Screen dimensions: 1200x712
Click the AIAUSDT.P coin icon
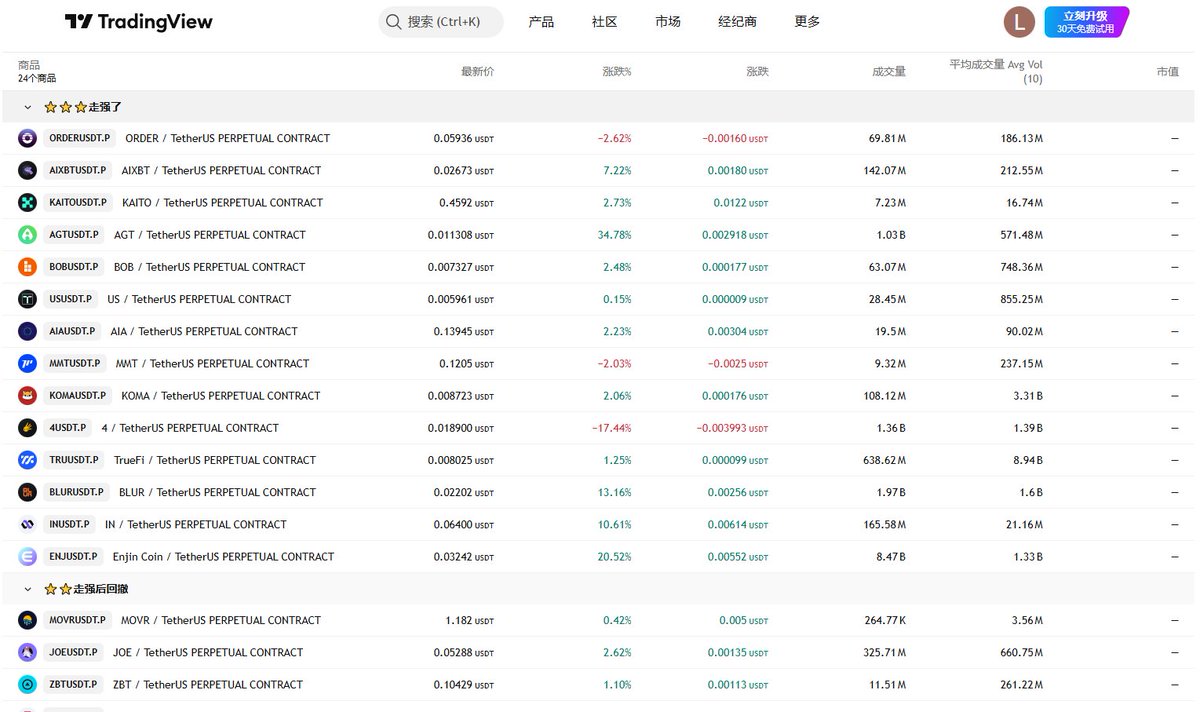coord(28,331)
